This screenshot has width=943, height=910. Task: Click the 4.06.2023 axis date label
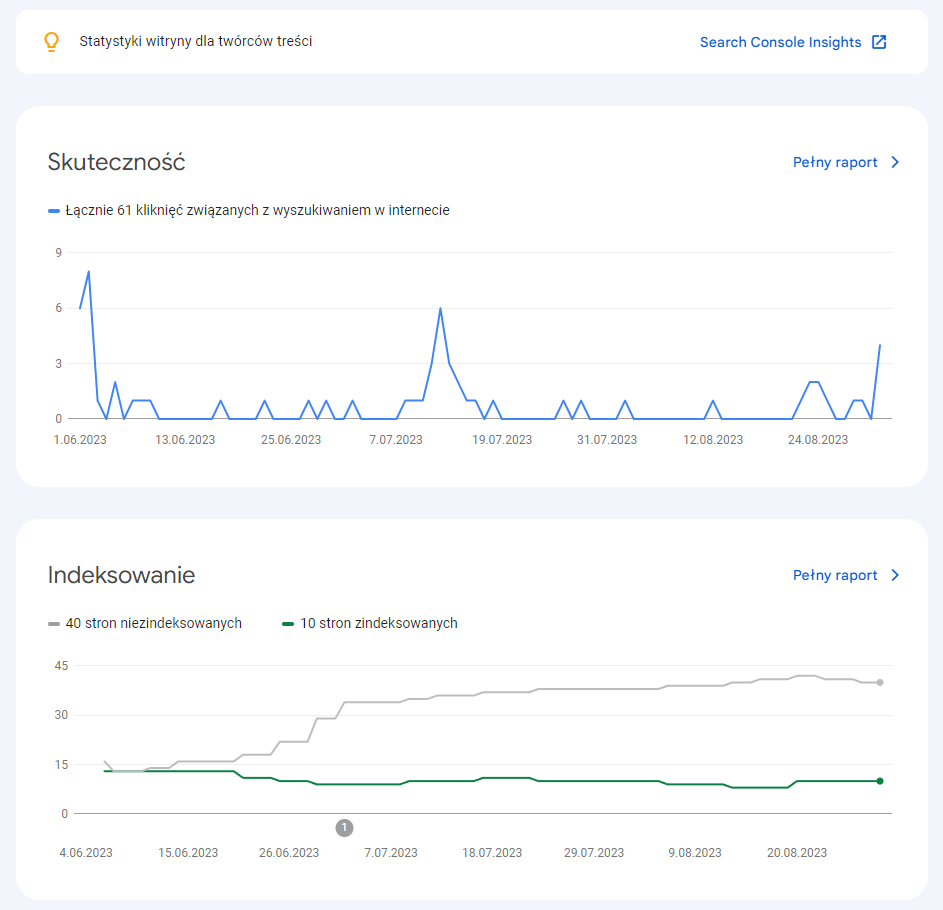86,853
